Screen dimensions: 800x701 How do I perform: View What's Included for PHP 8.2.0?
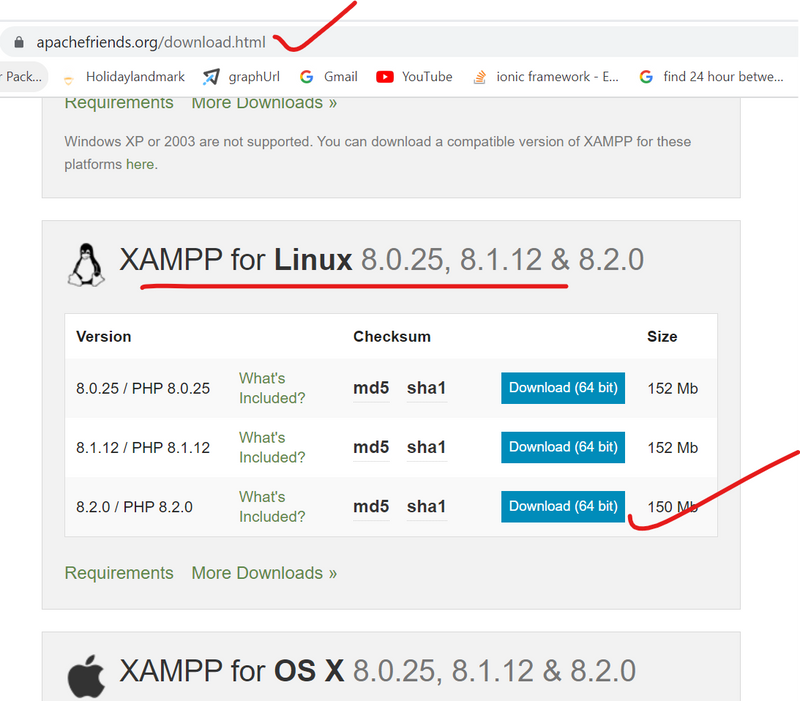coord(271,506)
